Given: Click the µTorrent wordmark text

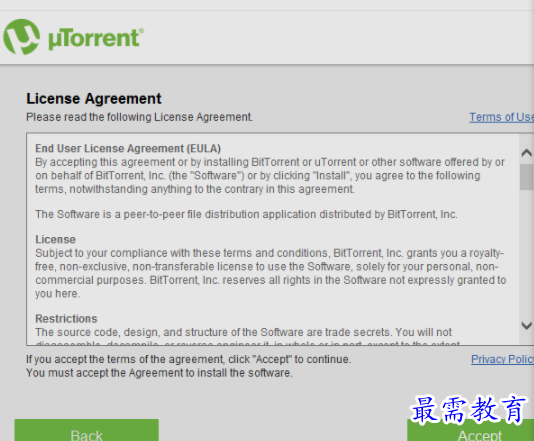Looking at the screenshot, I should click(x=96, y=38).
